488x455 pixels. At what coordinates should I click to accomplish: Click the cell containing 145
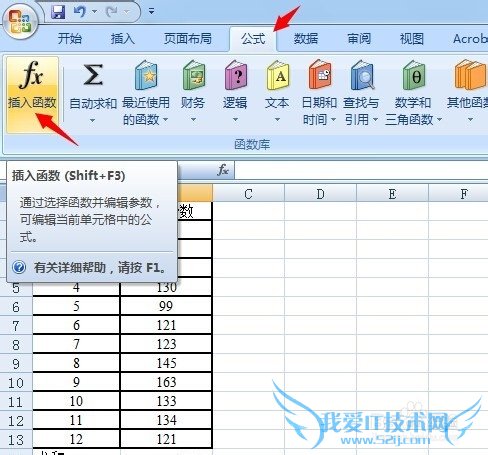tap(166, 363)
